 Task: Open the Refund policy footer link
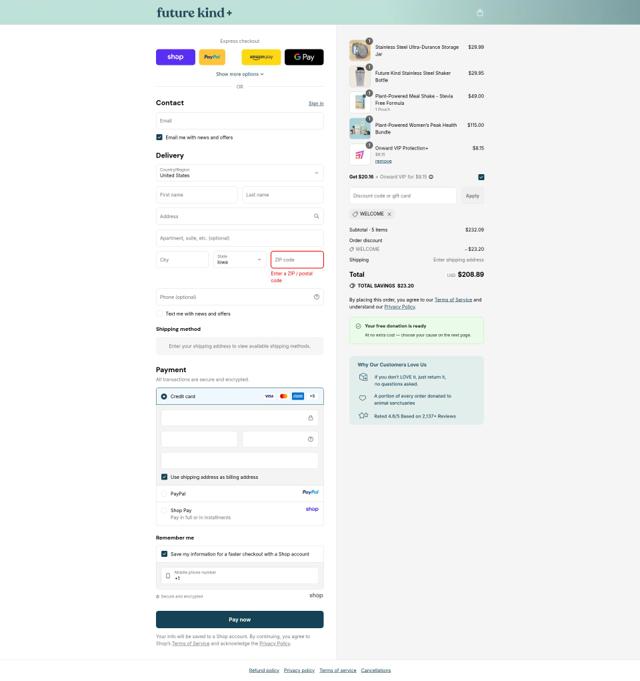pyautogui.click(x=264, y=670)
